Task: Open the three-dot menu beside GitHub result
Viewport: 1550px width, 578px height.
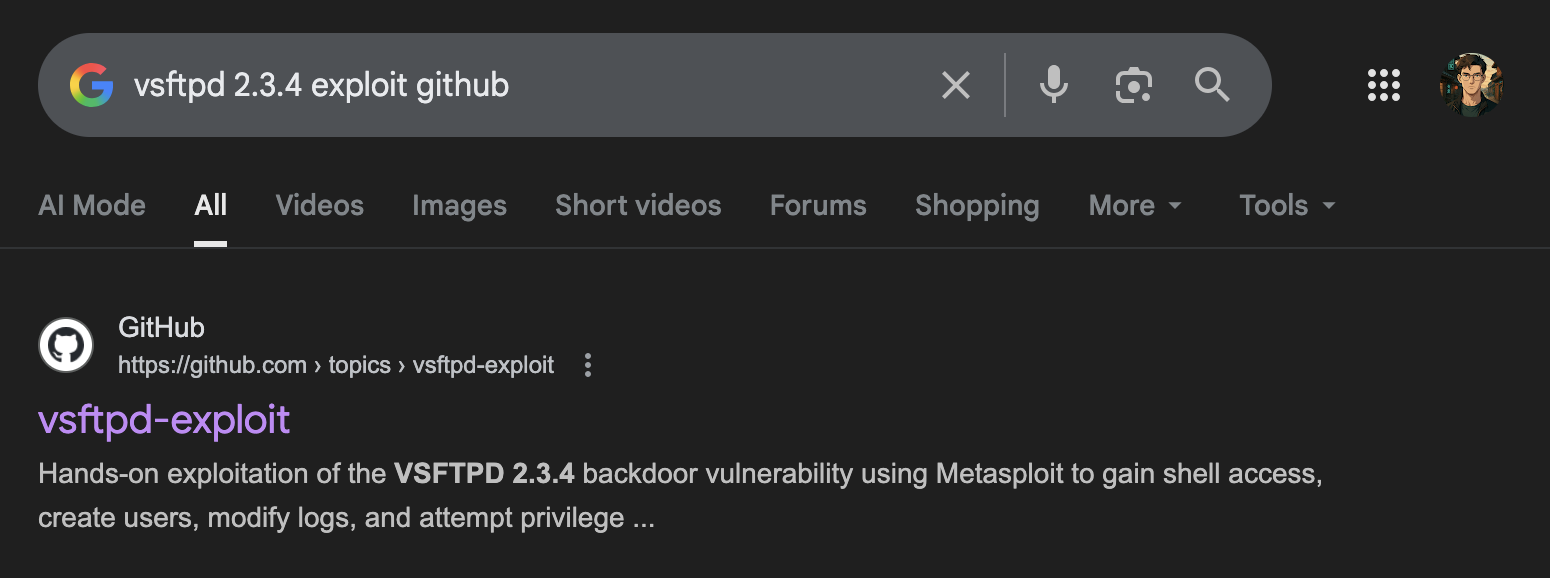Action: click(x=588, y=365)
